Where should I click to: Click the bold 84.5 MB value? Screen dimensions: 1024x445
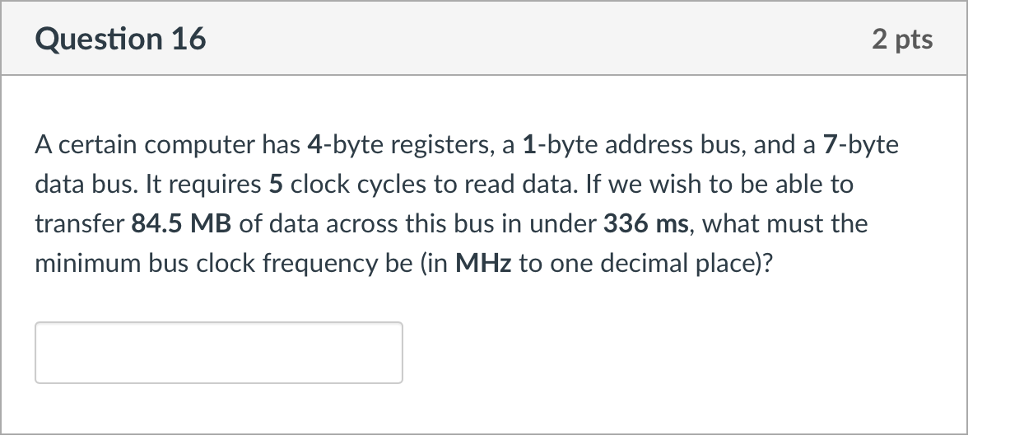coord(182,223)
